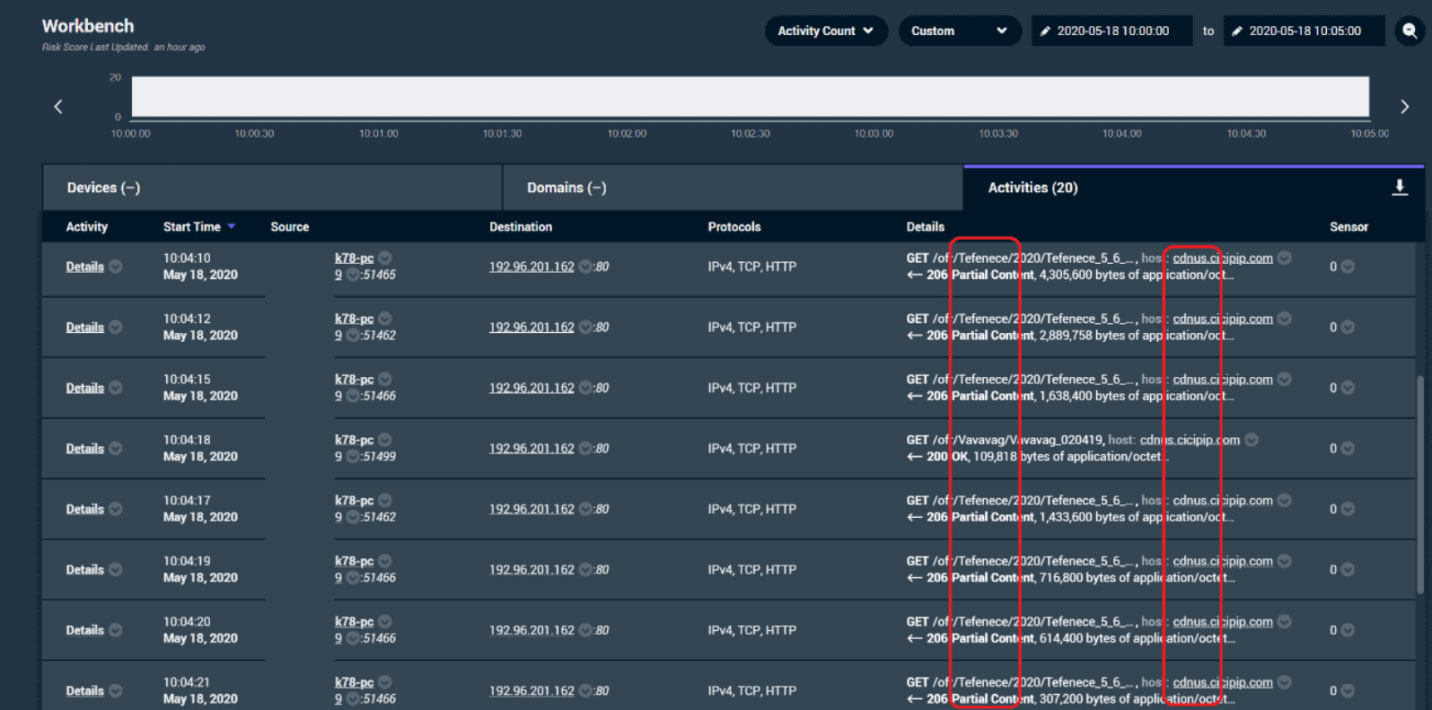Screen dimensions: 1432x710
Task: Edit the start date 2020-05-18 10:00:00
Action: click(1112, 31)
